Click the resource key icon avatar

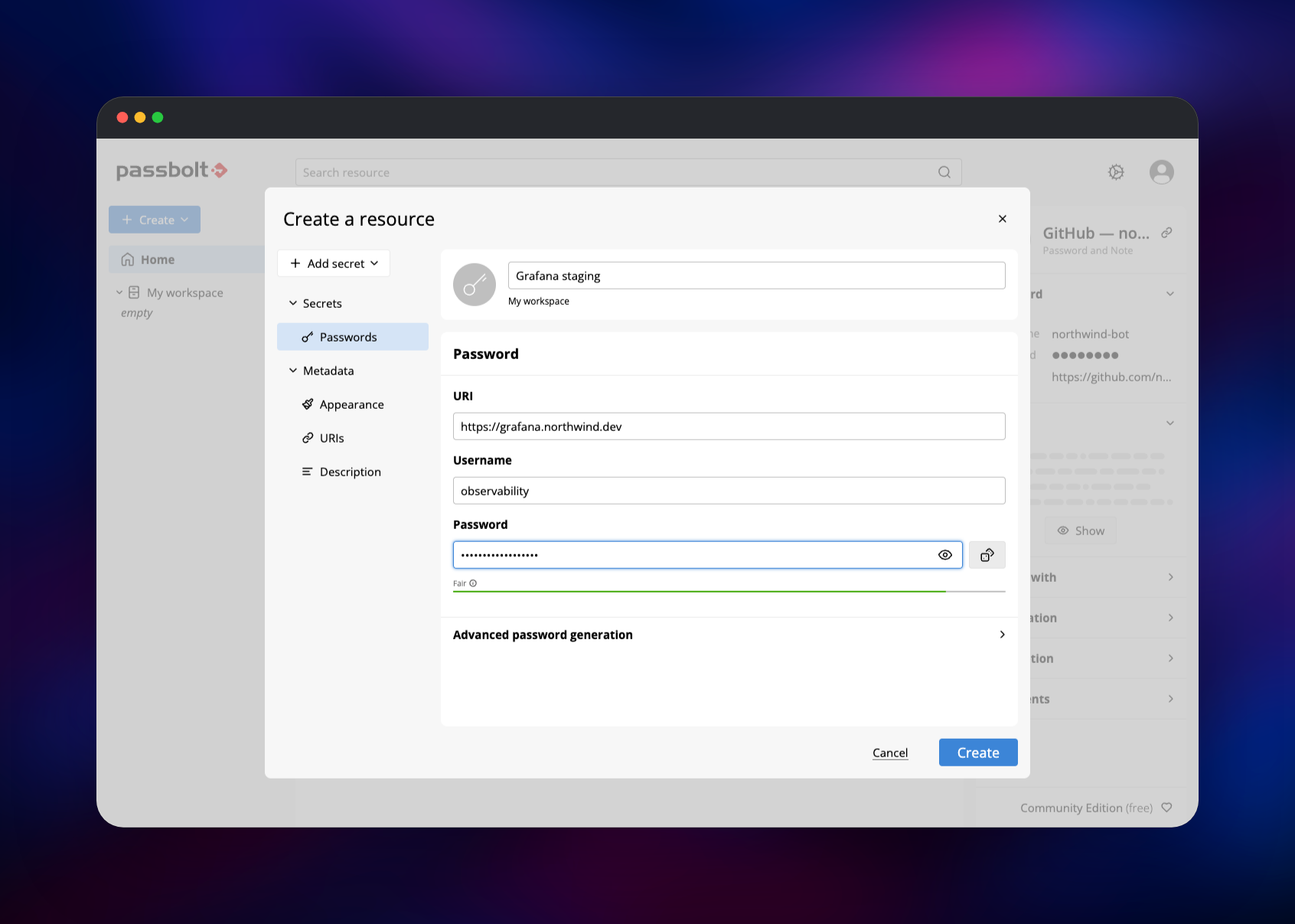coord(475,285)
